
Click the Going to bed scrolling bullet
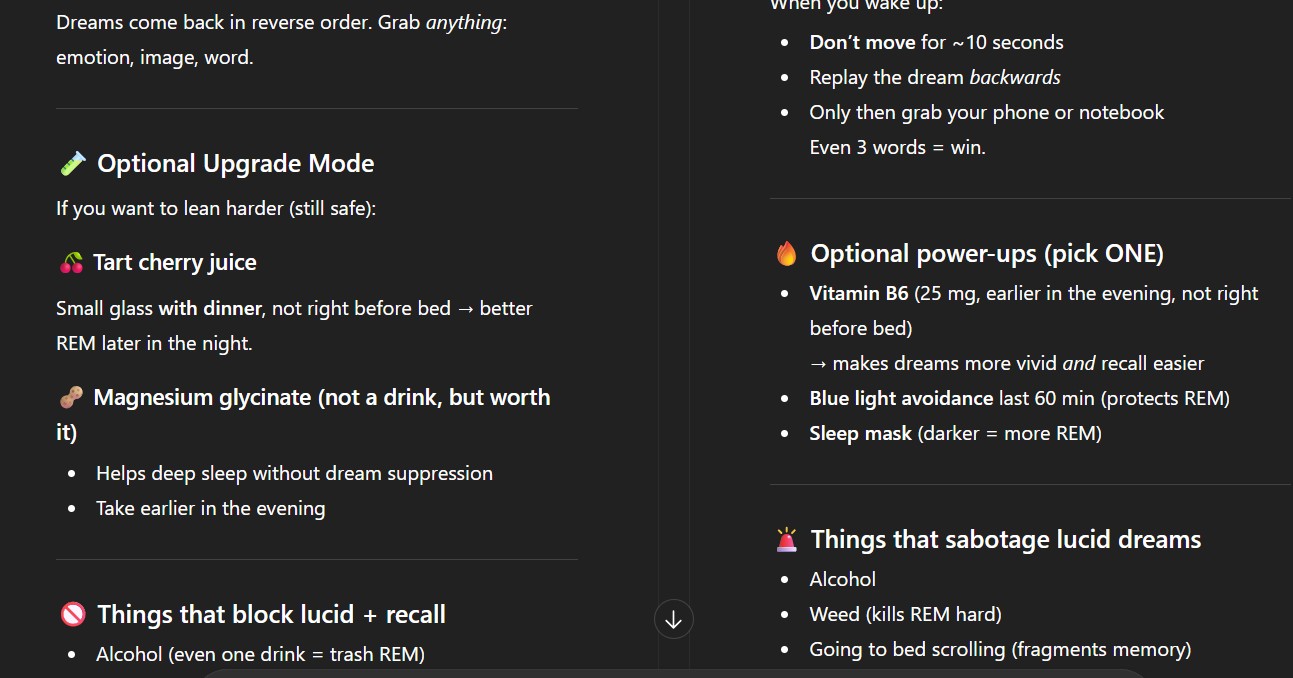pos(1000,649)
